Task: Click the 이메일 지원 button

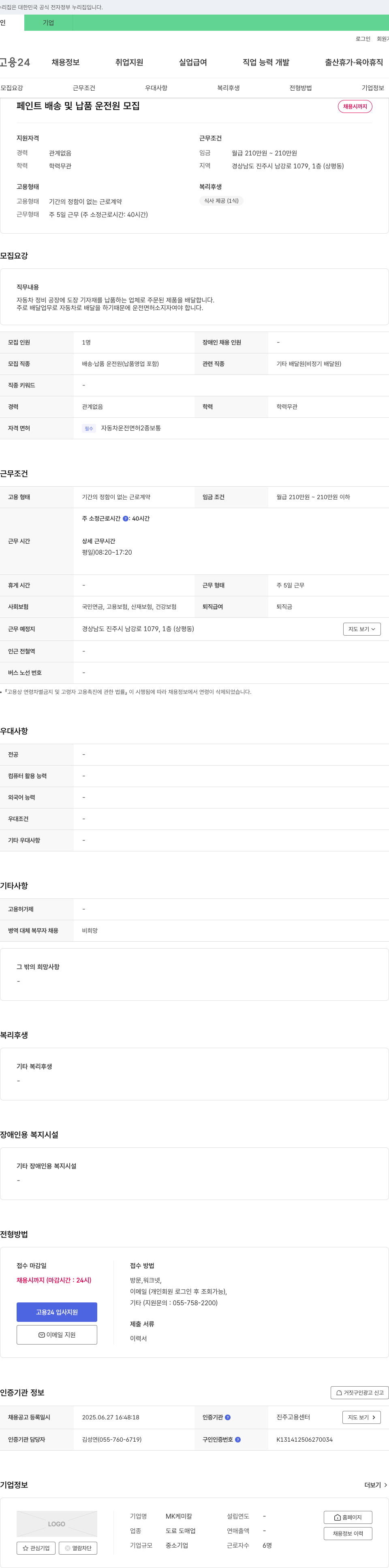Action: (57, 1334)
